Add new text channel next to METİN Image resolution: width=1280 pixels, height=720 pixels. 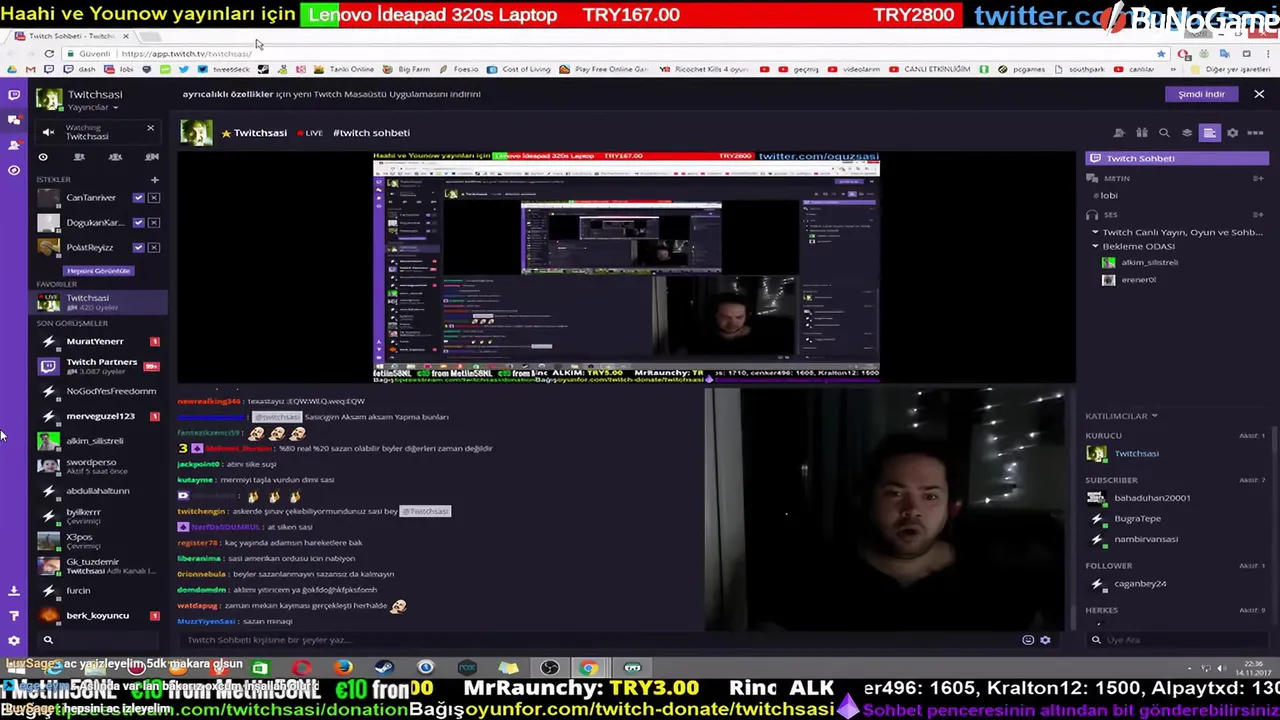1258,179
